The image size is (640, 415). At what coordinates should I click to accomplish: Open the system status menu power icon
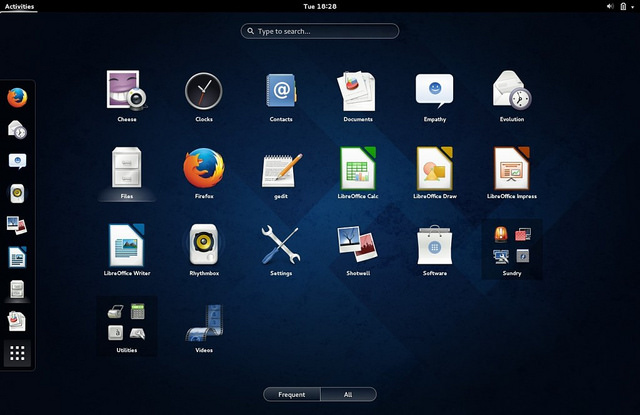(x=626, y=6)
